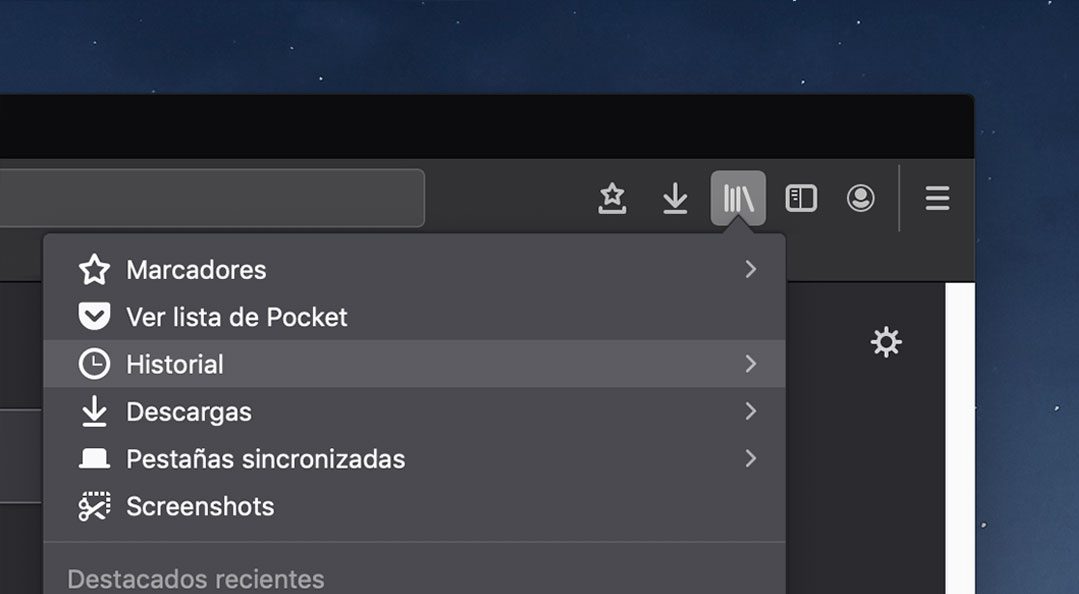Click the Pocket shield icon in the menu
The image size is (1079, 594).
point(94,316)
